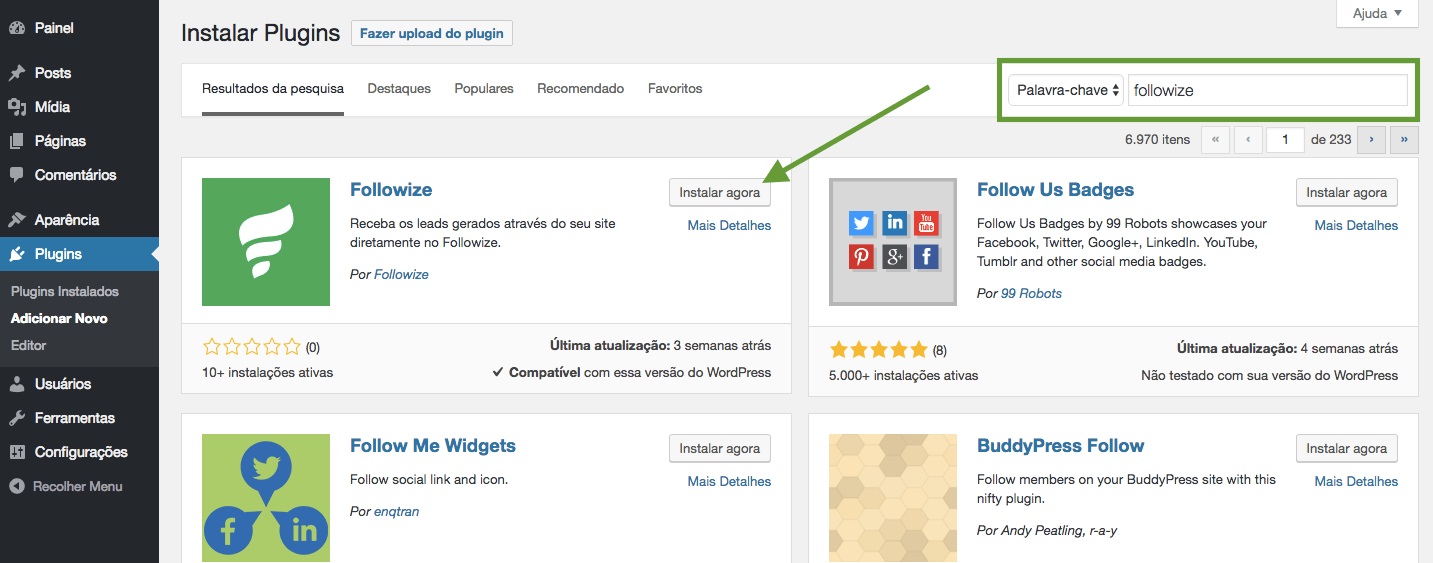The image size is (1433, 563).
Task: Click the Recolher Menu arrow icon
Action: point(17,486)
